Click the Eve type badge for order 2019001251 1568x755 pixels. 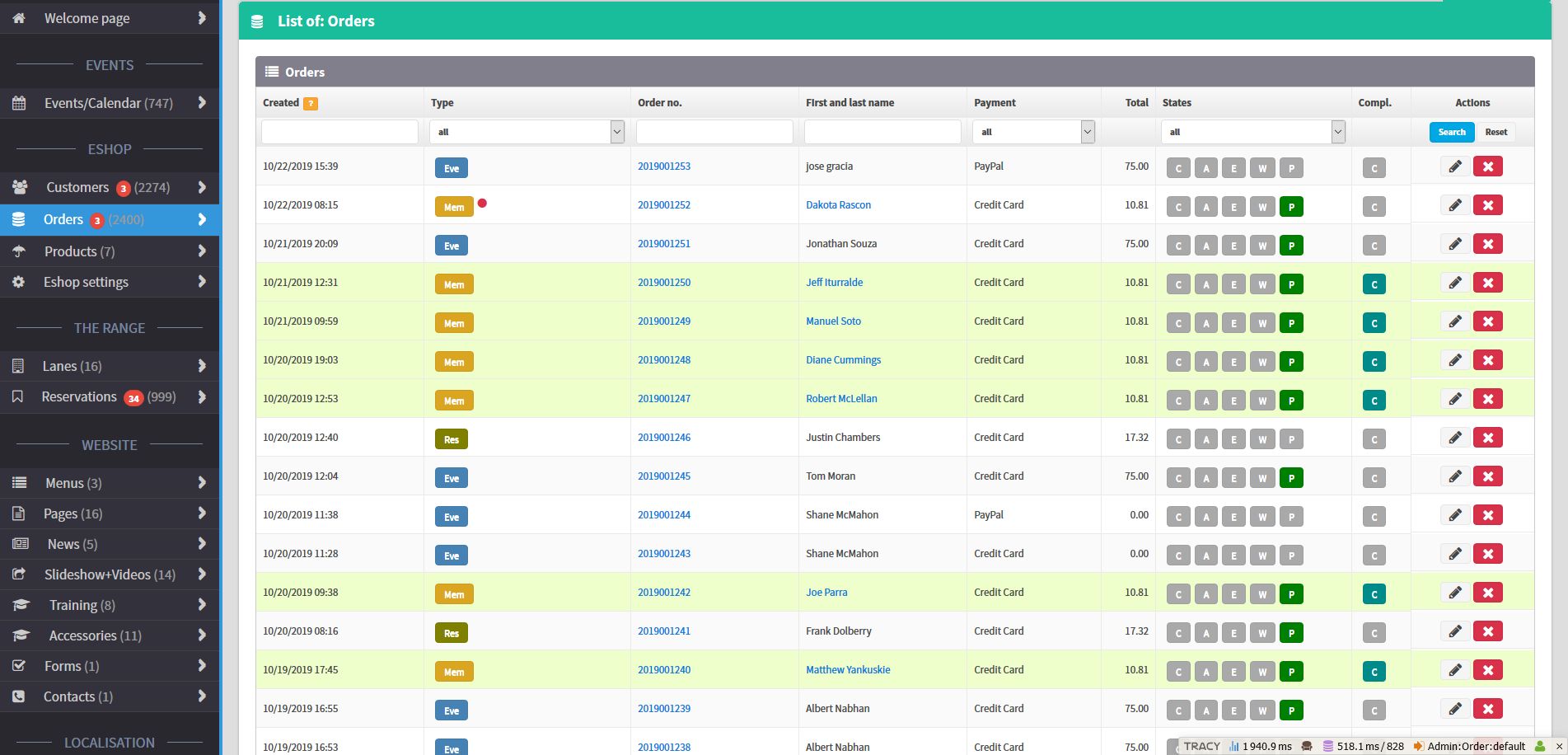[x=451, y=246]
